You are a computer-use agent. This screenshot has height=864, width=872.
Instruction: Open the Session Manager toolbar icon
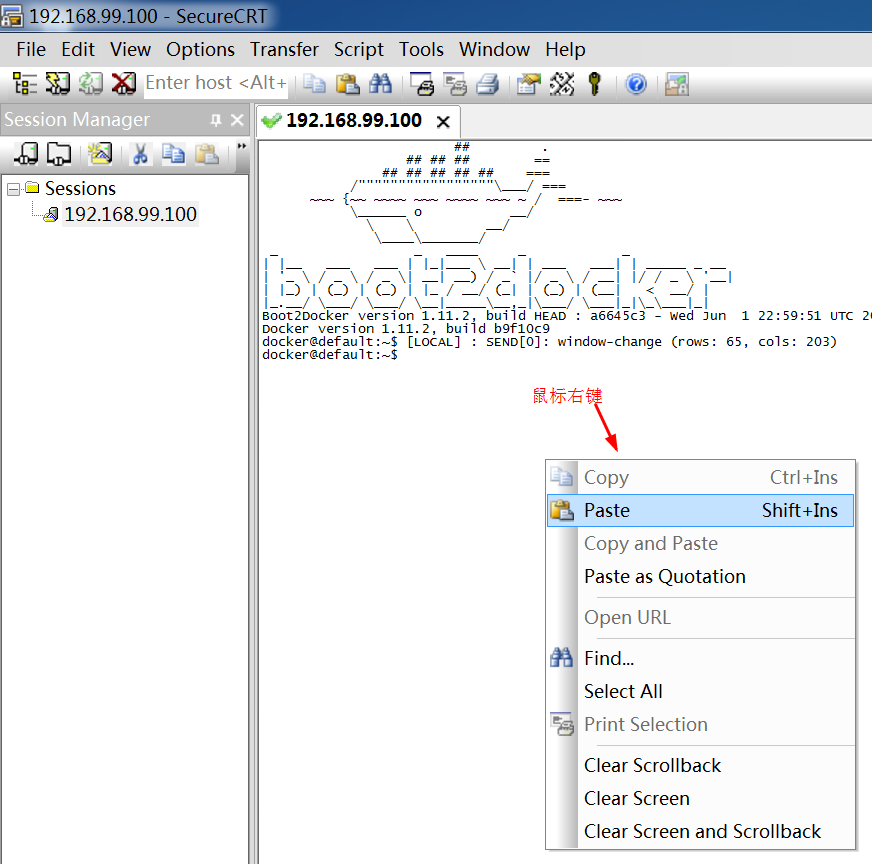24,85
